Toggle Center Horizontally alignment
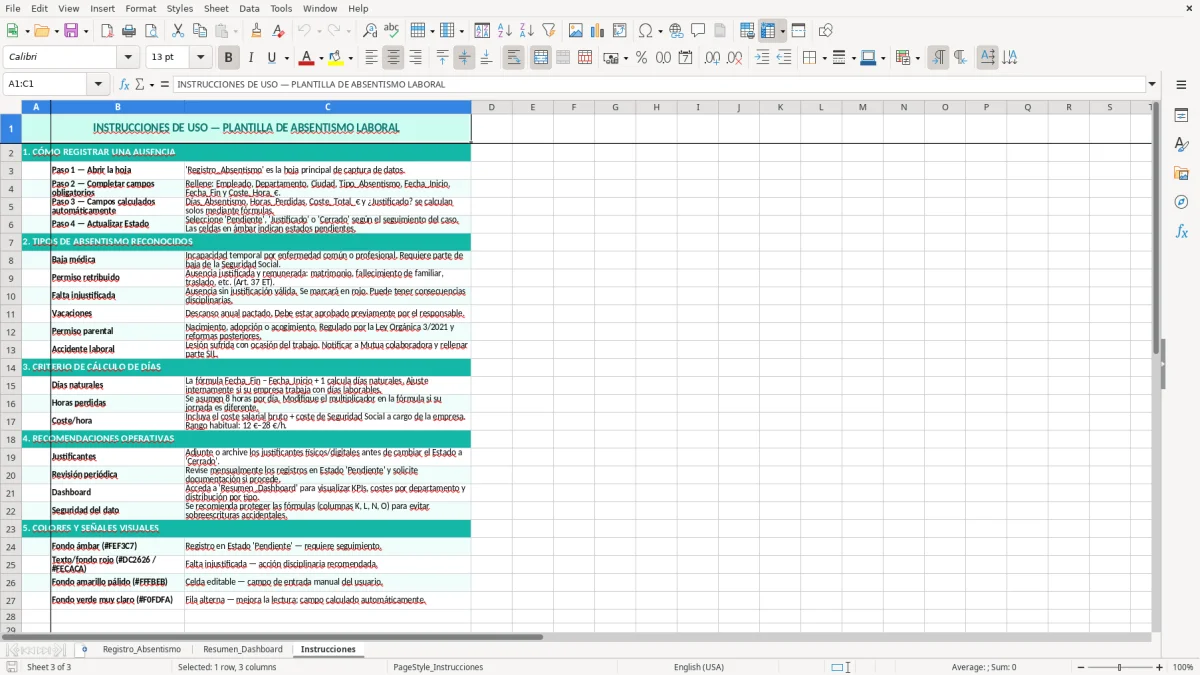 (x=393, y=58)
